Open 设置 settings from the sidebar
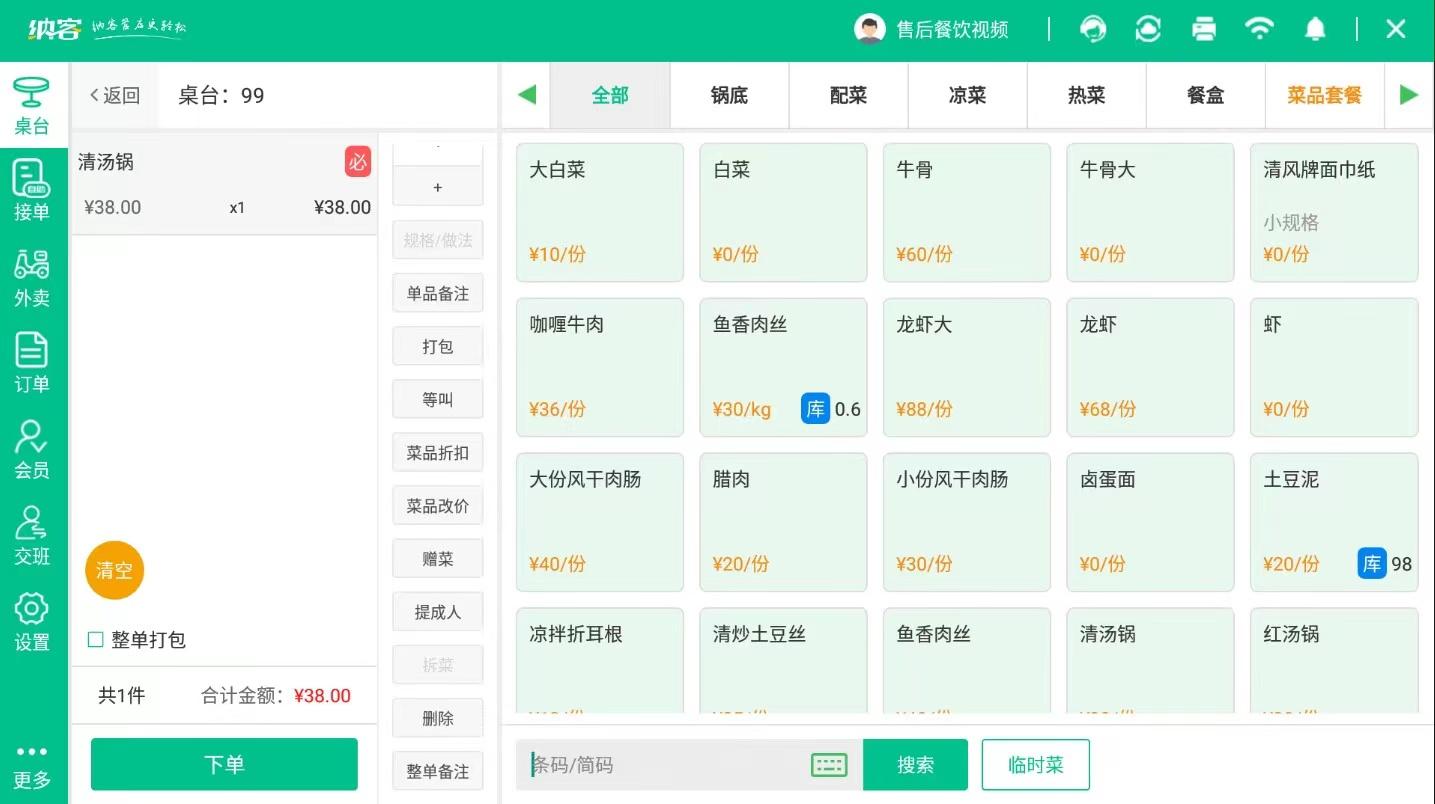 32,622
